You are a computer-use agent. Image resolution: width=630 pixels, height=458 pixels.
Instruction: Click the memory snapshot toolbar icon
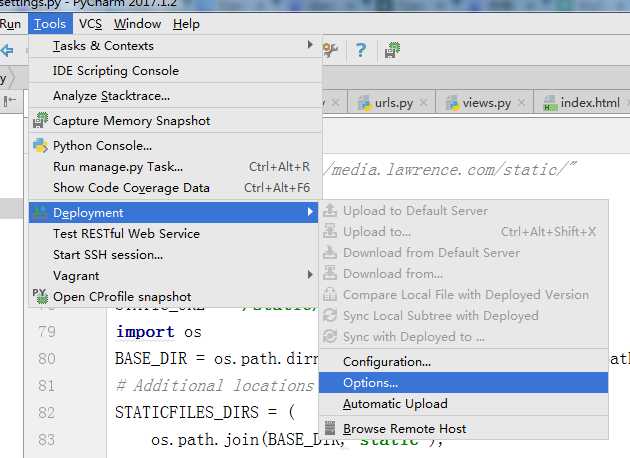(392, 50)
